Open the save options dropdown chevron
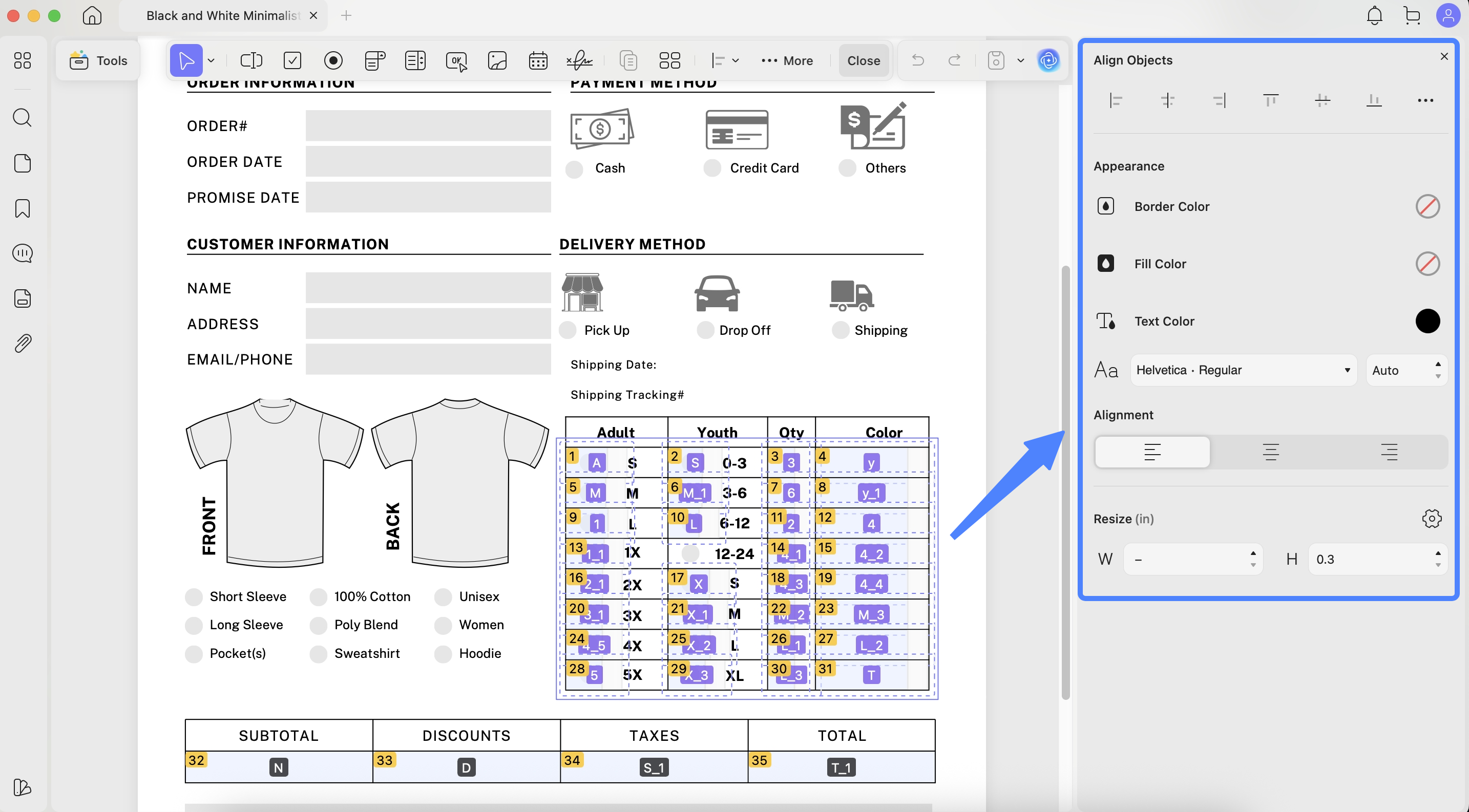The image size is (1469, 812). click(x=1021, y=60)
